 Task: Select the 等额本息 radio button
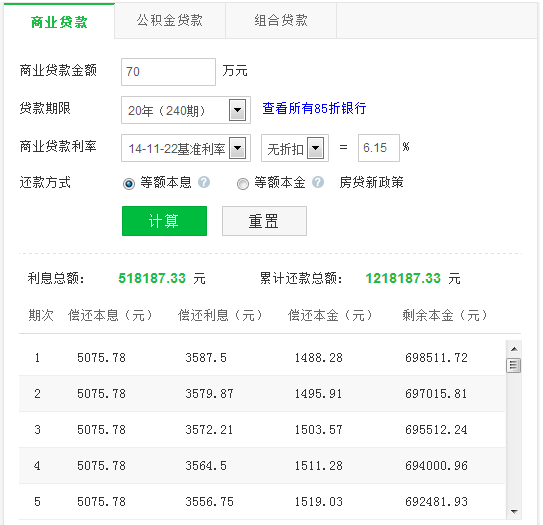pos(129,184)
